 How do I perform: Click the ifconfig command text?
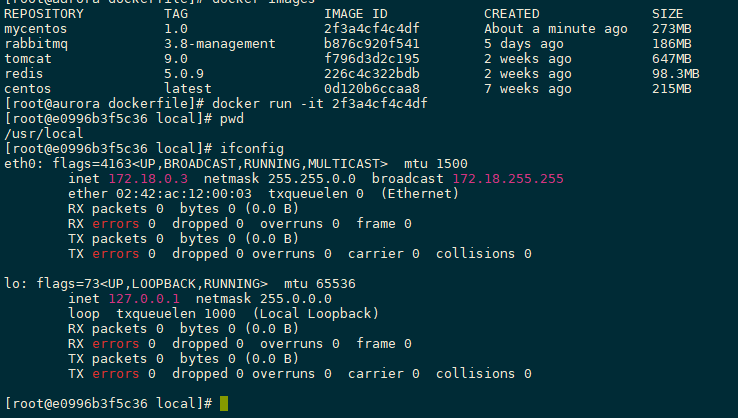(252, 149)
